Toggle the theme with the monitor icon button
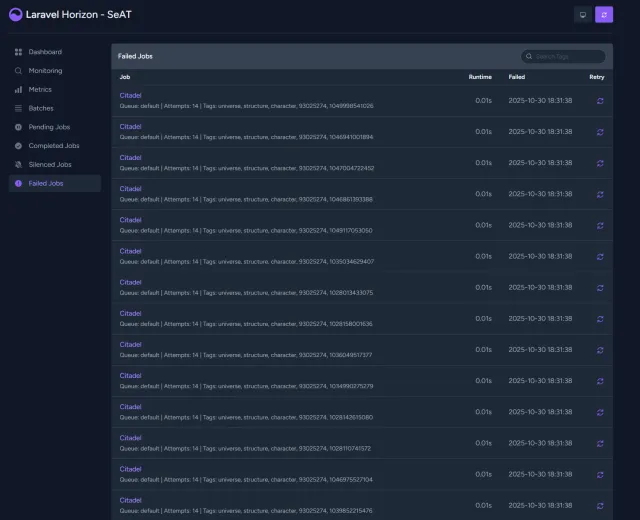This screenshot has width=640, height=520. 582,15
